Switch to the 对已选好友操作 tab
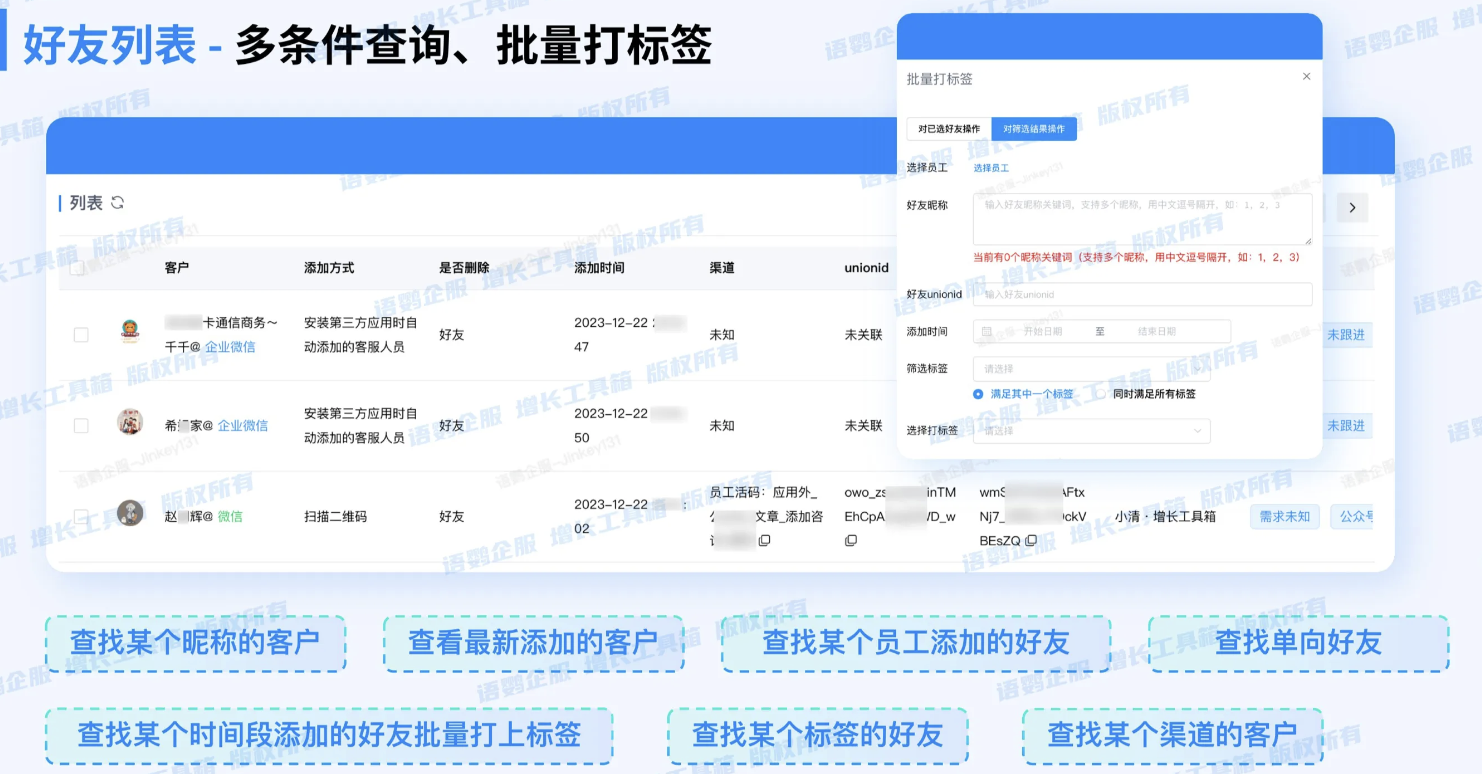 click(x=949, y=129)
